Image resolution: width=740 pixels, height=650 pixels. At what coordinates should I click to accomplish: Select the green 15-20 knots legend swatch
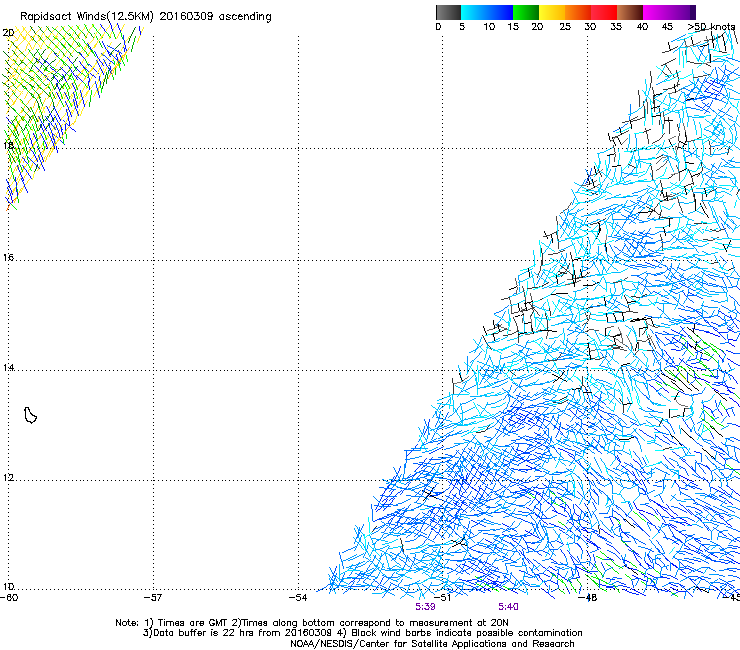click(x=526, y=12)
